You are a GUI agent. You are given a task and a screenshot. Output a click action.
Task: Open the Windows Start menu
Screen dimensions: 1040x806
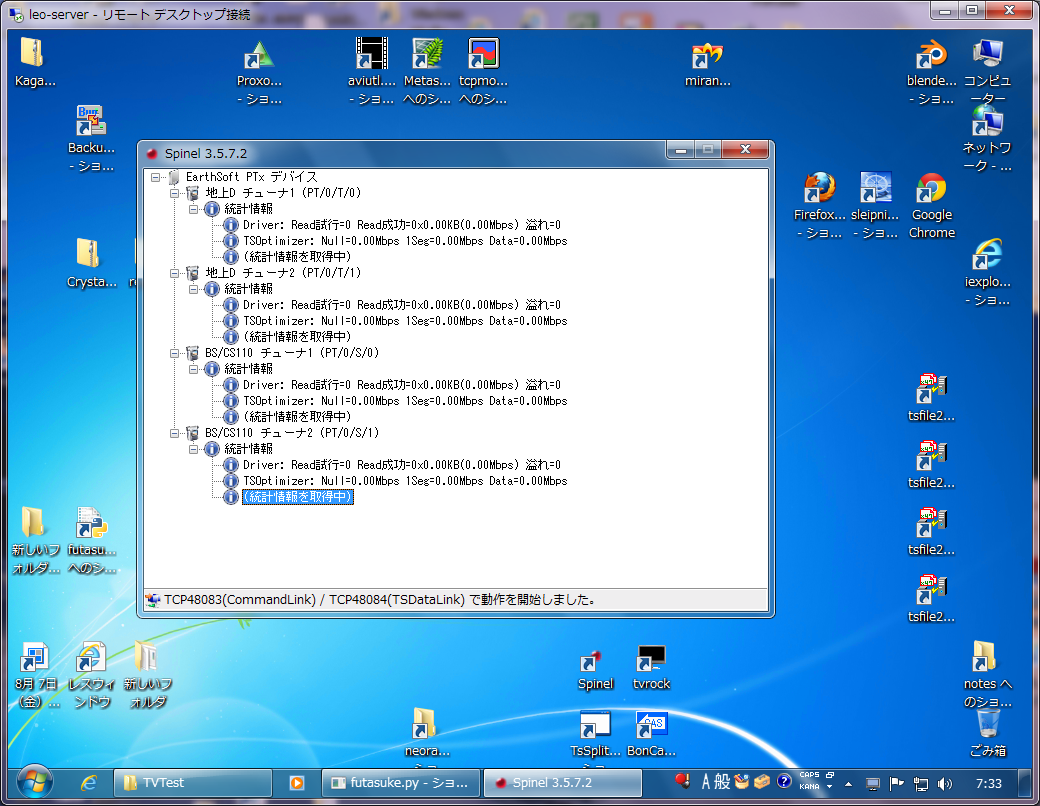35,781
